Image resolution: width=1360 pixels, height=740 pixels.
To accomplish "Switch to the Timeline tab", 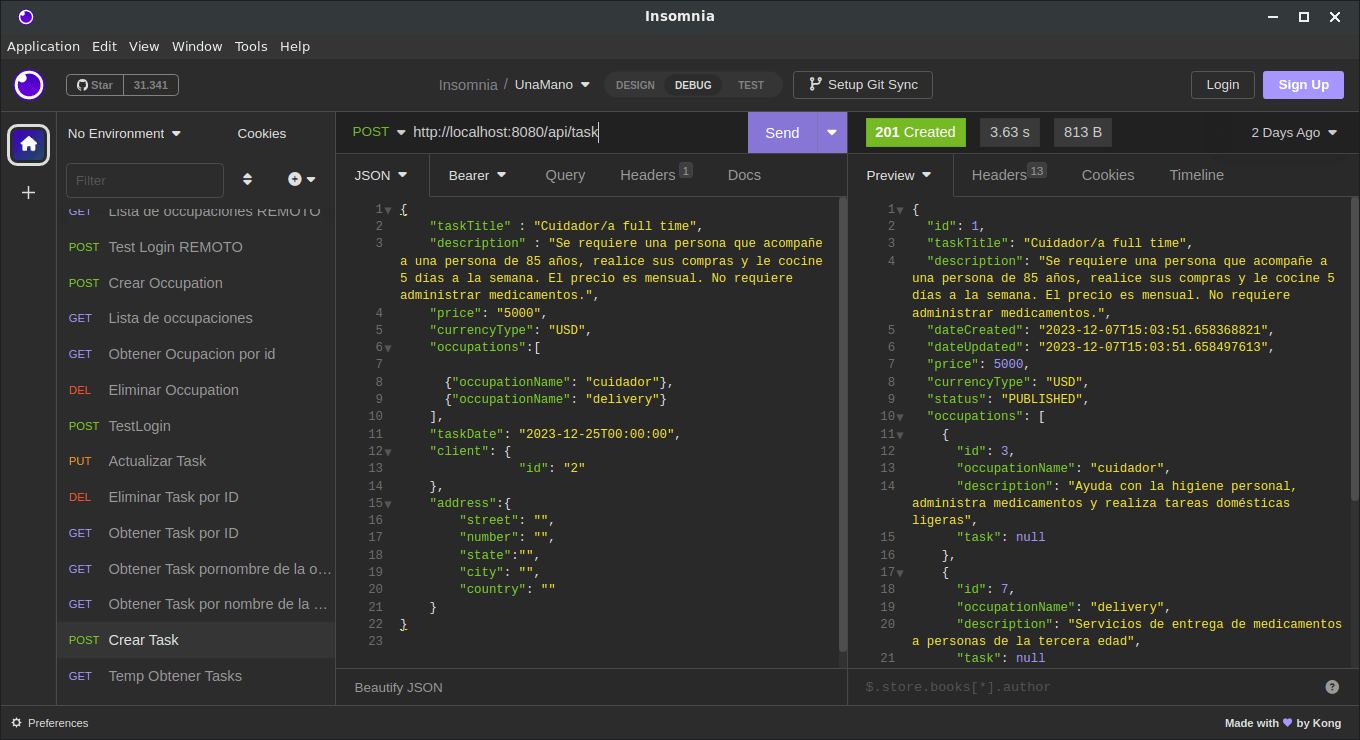I will (x=1197, y=175).
